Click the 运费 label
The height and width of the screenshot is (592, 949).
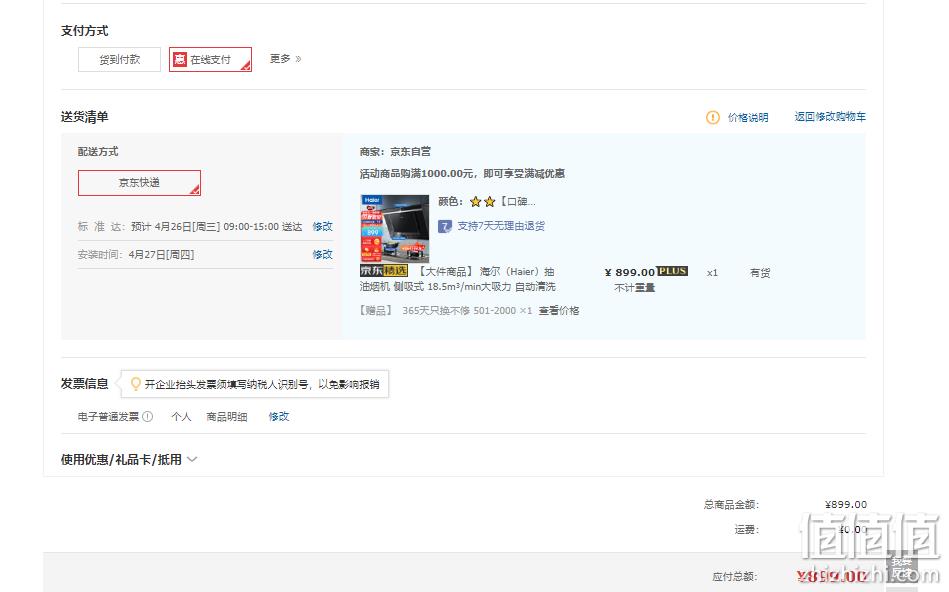747,530
